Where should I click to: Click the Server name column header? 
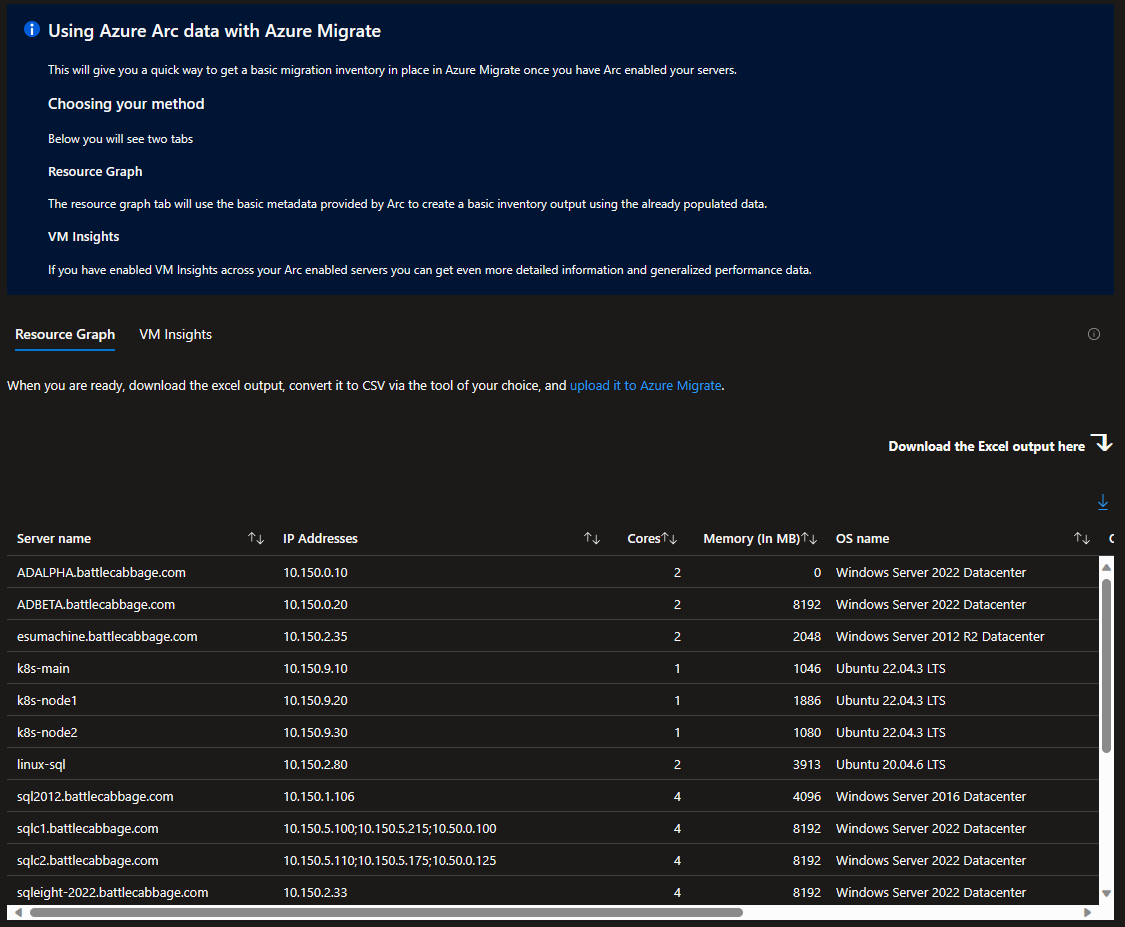tap(54, 538)
